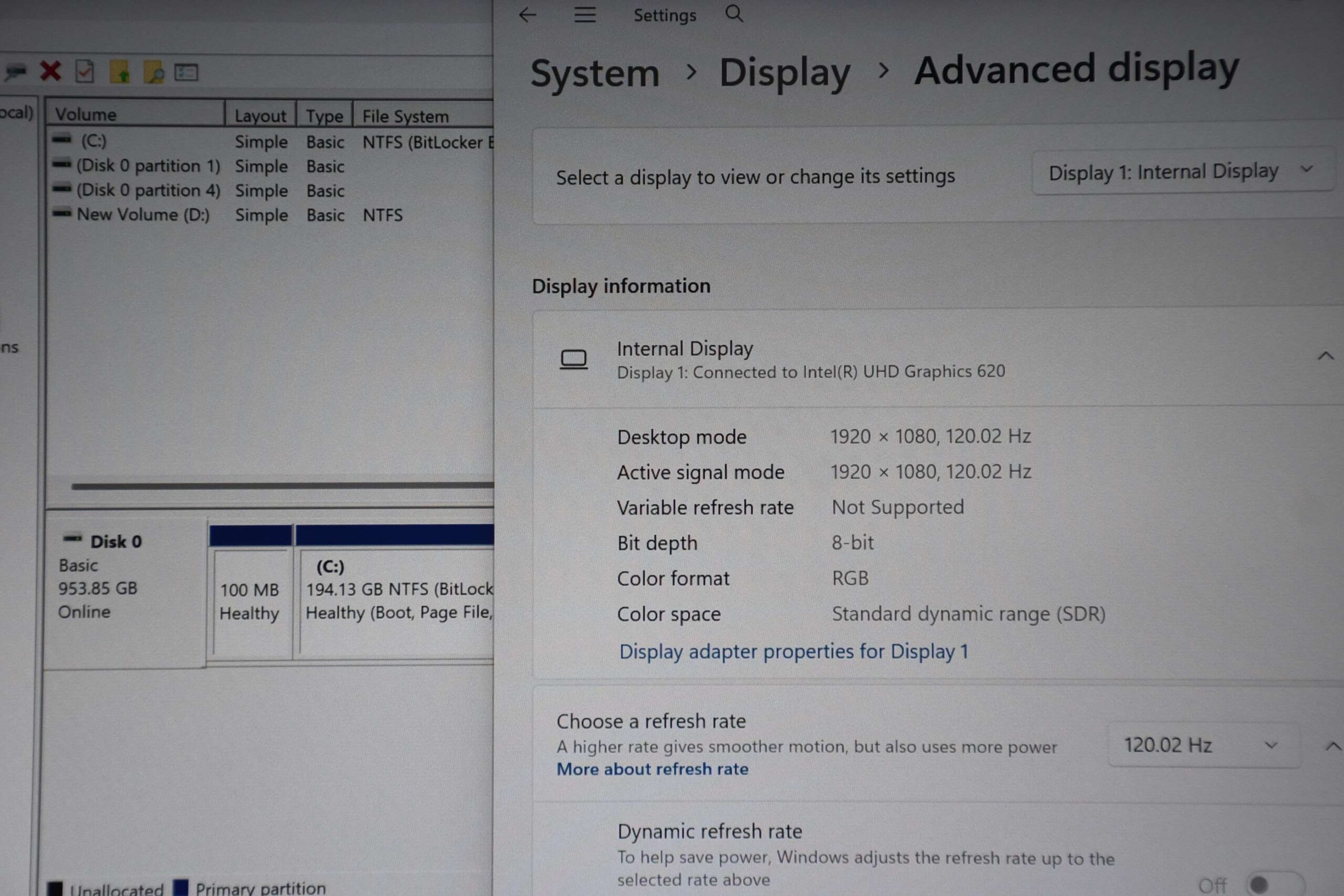This screenshot has width=1344, height=896.
Task: Go back with the Settings back arrow
Action: pyautogui.click(x=528, y=15)
